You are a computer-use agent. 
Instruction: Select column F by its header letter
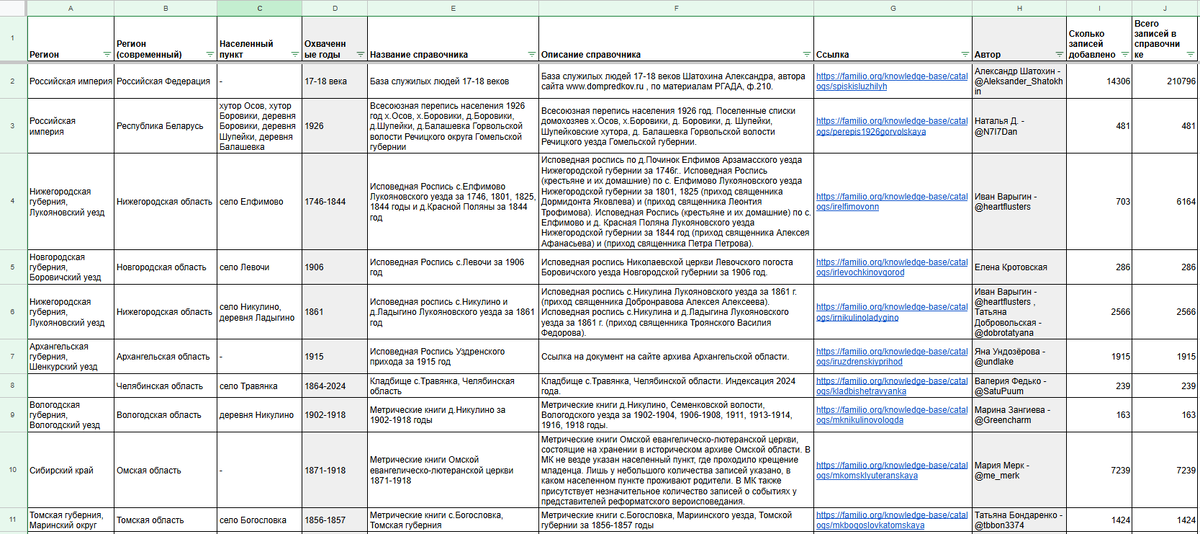pyautogui.click(x=676, y=7)
